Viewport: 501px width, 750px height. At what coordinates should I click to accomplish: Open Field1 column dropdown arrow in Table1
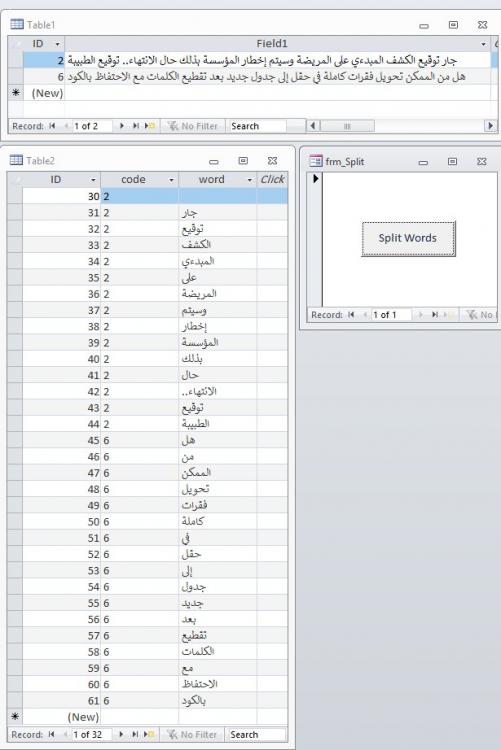tap(483, 44)
